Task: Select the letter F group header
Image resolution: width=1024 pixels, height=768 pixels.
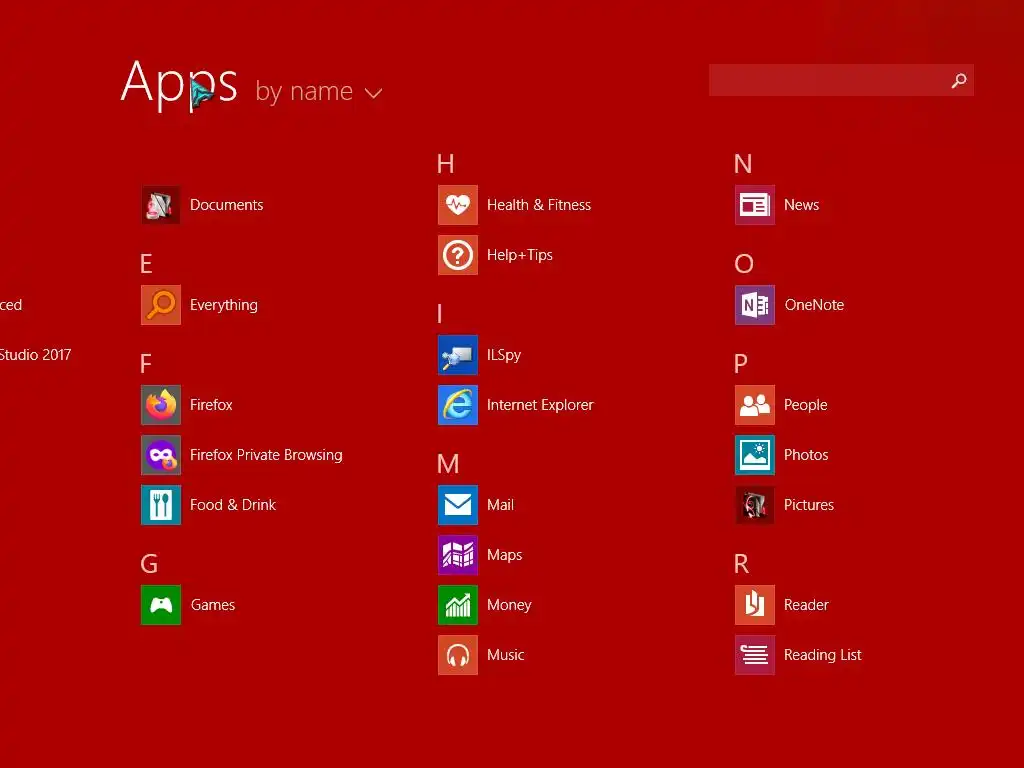Action: coord(146,364)
